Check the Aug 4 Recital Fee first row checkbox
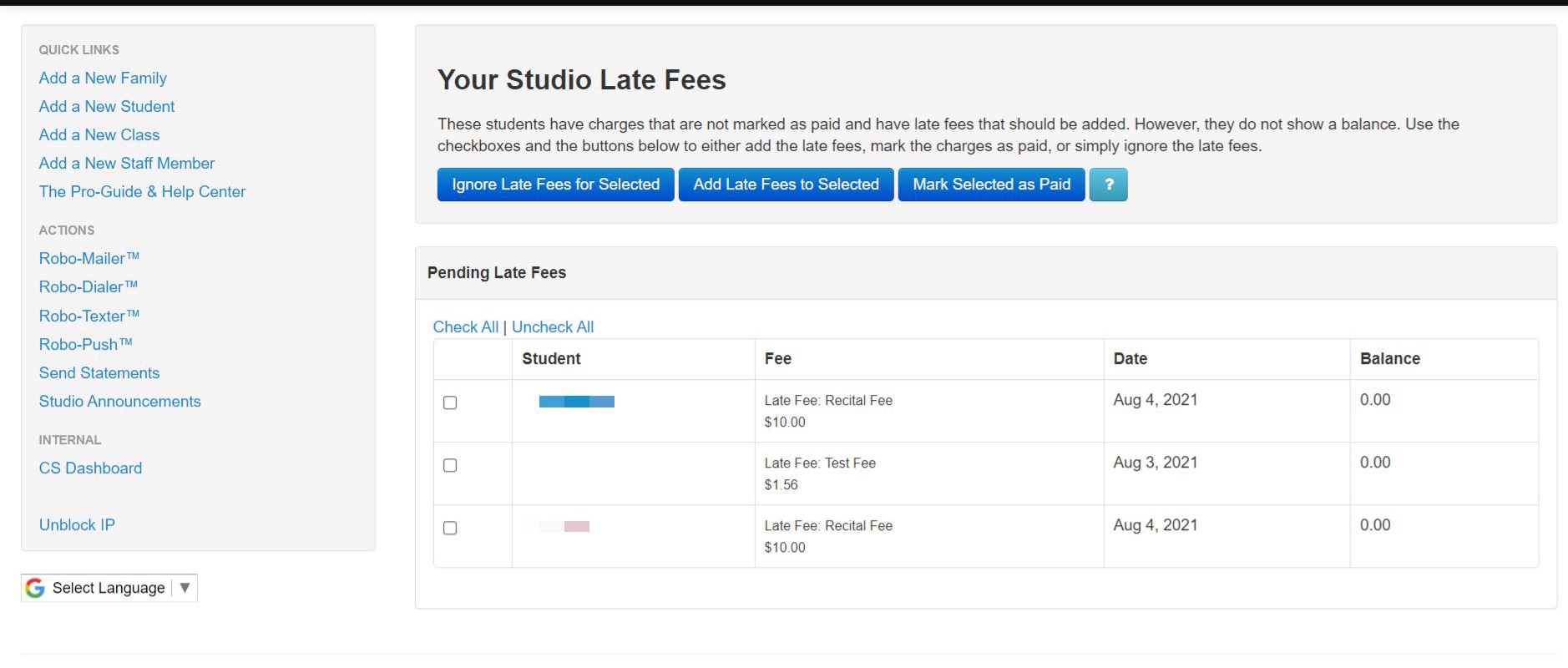 (450, 402)
